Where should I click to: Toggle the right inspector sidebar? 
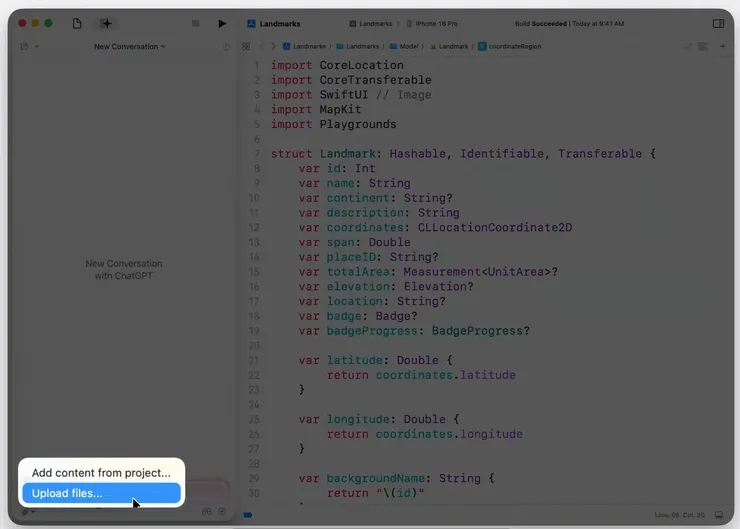click(718, 24)
